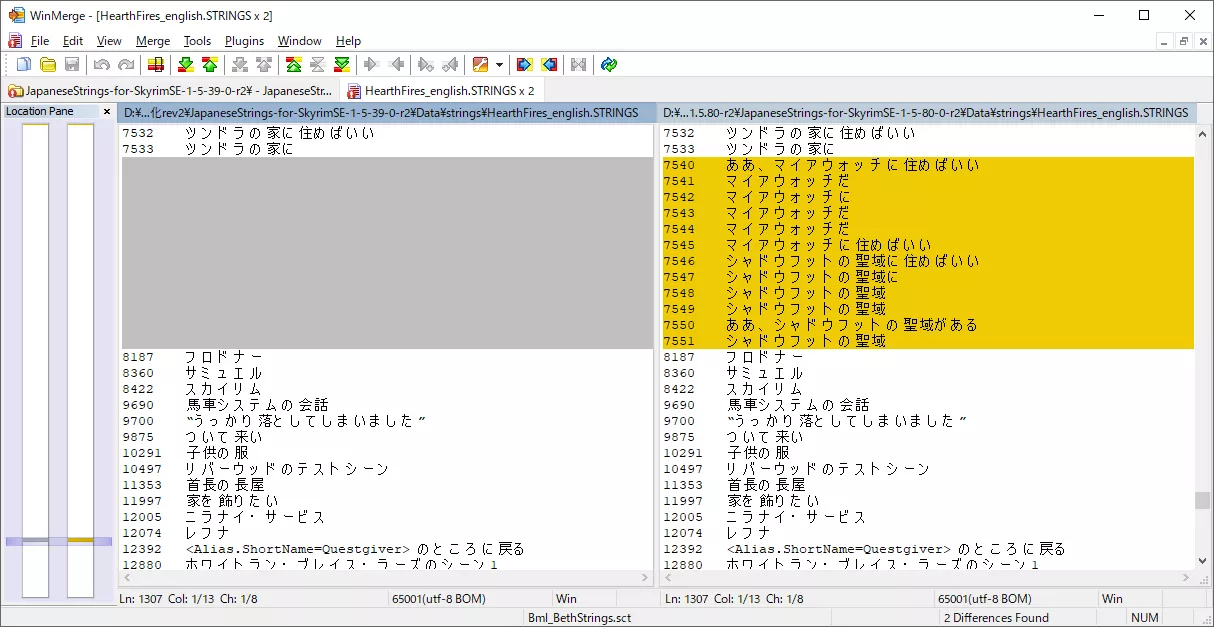Click the left bar in Location Pane
Image resolution: width=1214 pixels, height=627 pixels.
(35, 360)
